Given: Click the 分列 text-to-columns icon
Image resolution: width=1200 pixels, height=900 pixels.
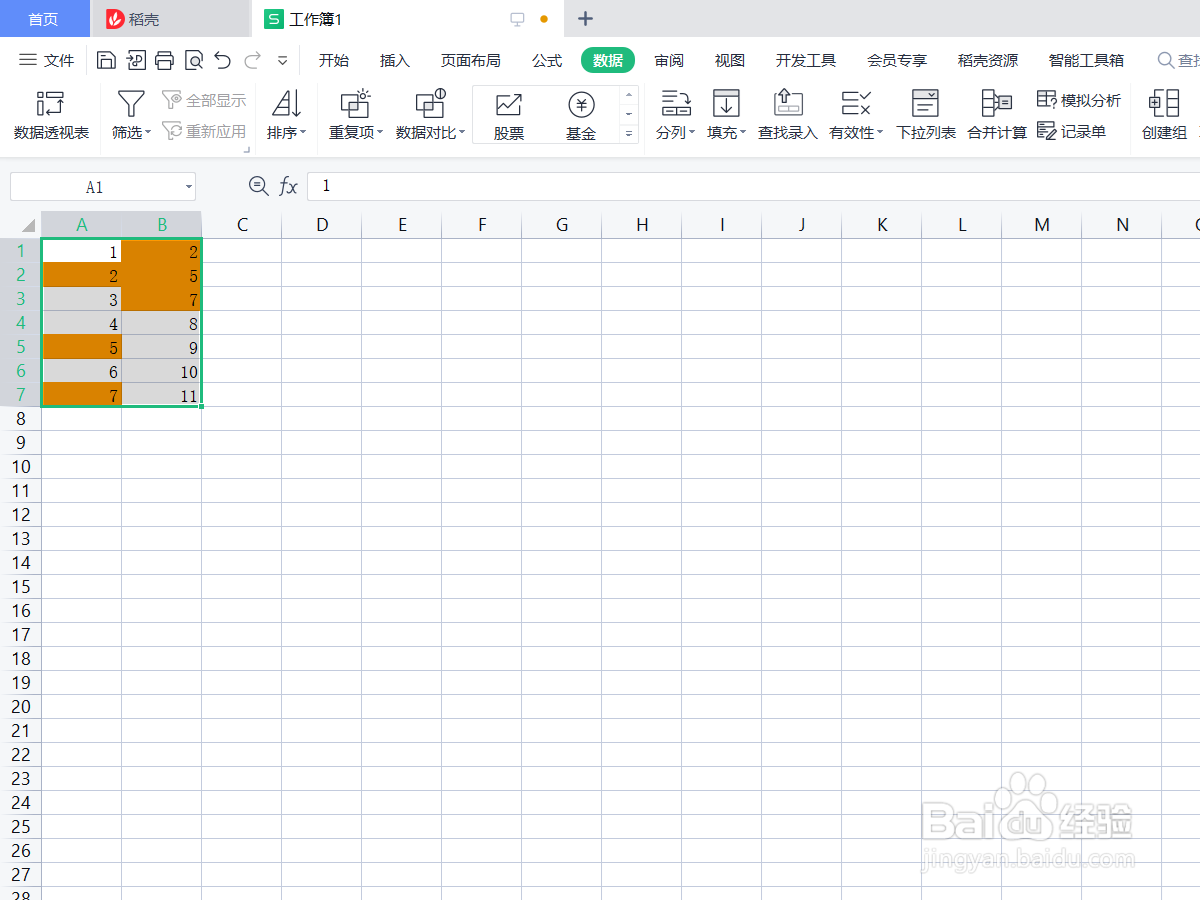Looking at the screenshot, I should click(x=676, y=103).
